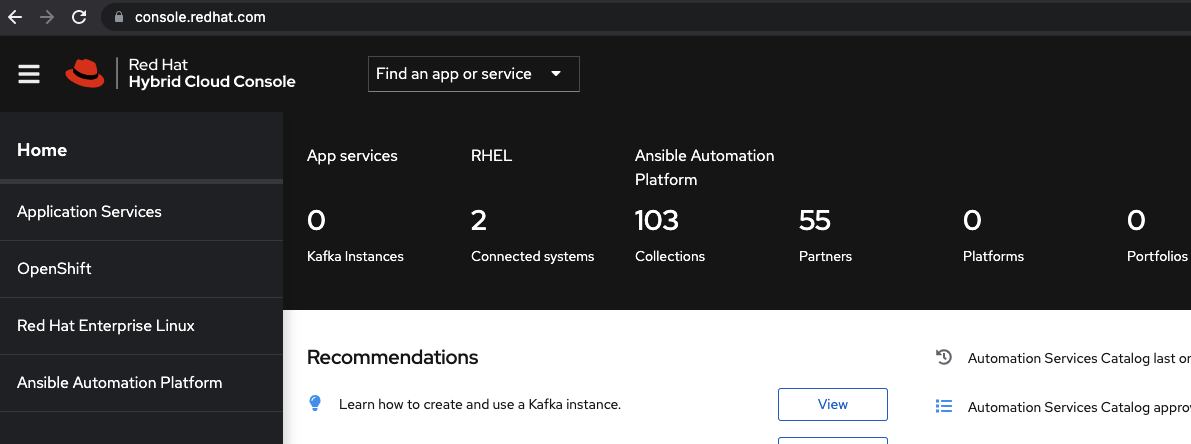
Task: Click Automation Services Catalog last order text
Action: [1079, 358]
